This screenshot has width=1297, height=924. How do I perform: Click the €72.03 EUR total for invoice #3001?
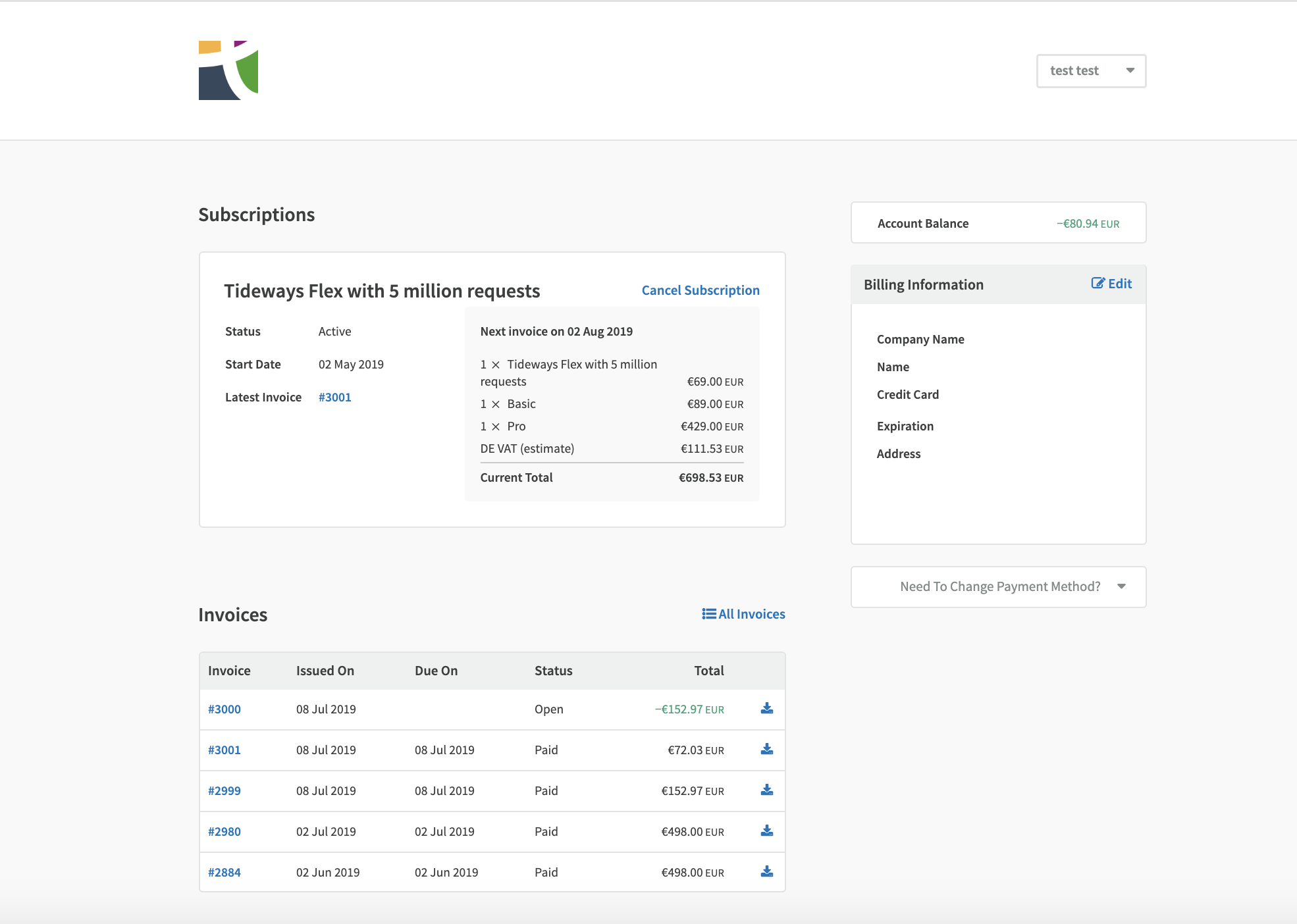click(696, 750)
